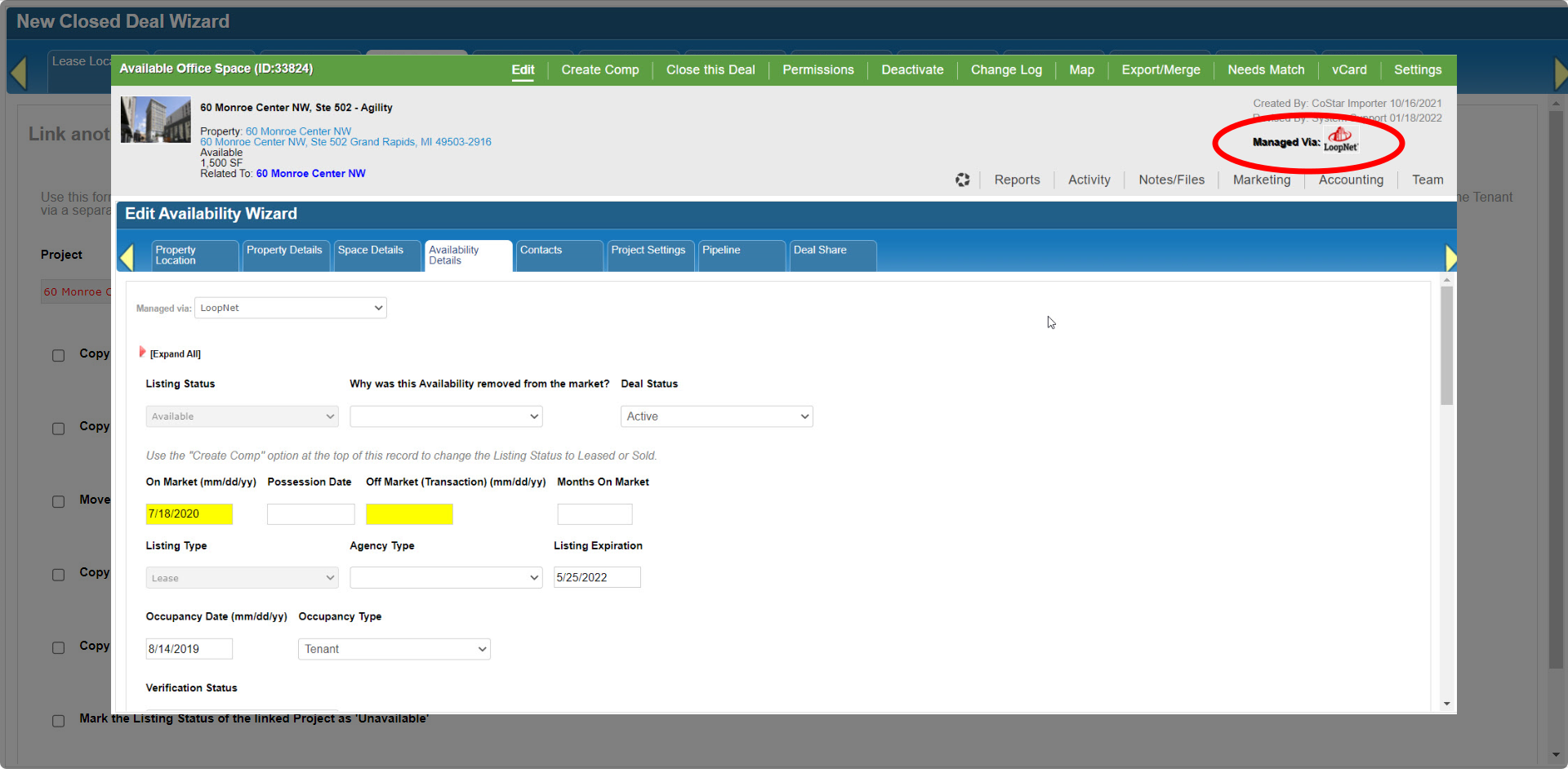The width and height of the screenshot is (1568, 769).
Task: Click the Listing Expiration date field
Action: pyautogui.click(x=597, y=577)
